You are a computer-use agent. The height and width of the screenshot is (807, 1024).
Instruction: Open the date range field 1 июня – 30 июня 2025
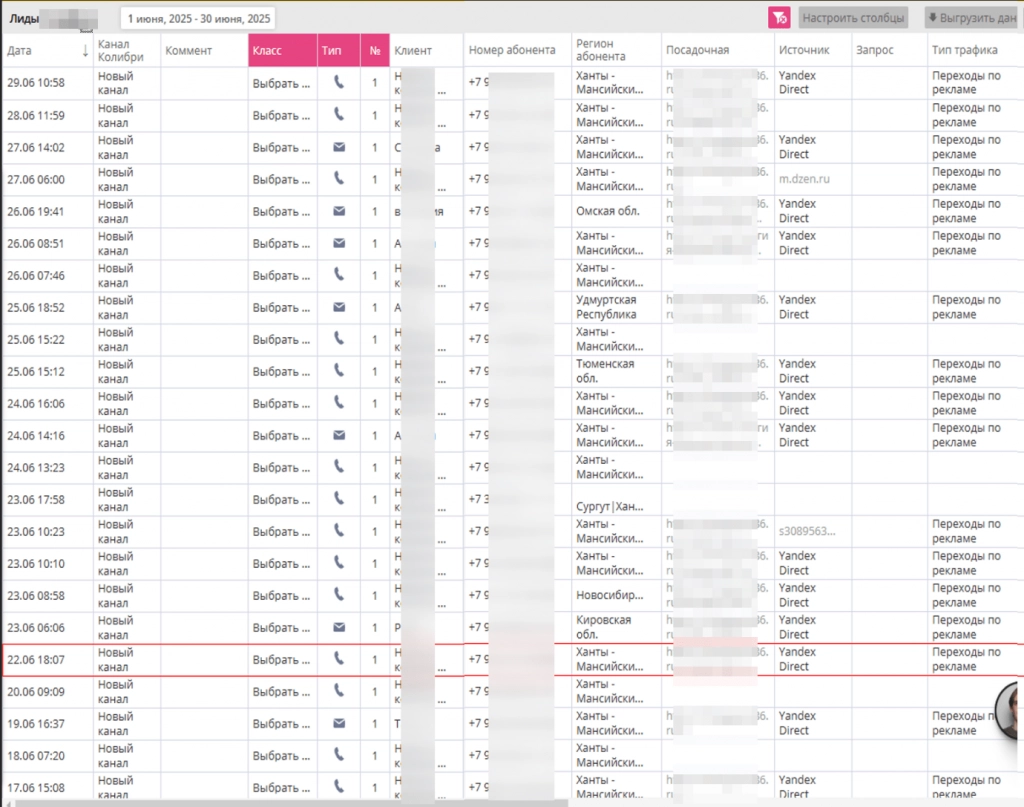pyautogui.click(x=198, y=18)
